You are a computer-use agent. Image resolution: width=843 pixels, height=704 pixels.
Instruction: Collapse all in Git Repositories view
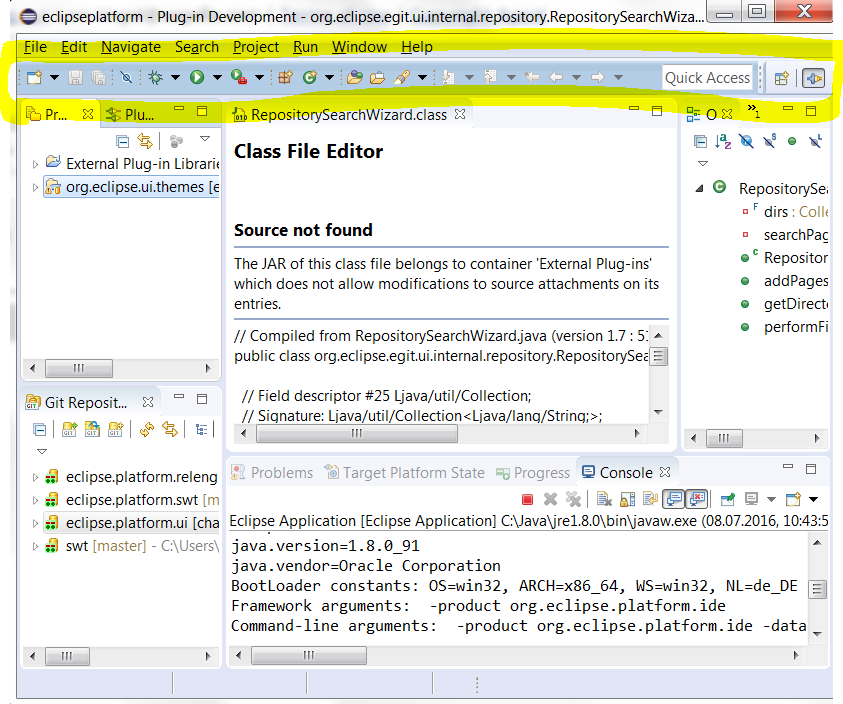(x=40, y=430)
